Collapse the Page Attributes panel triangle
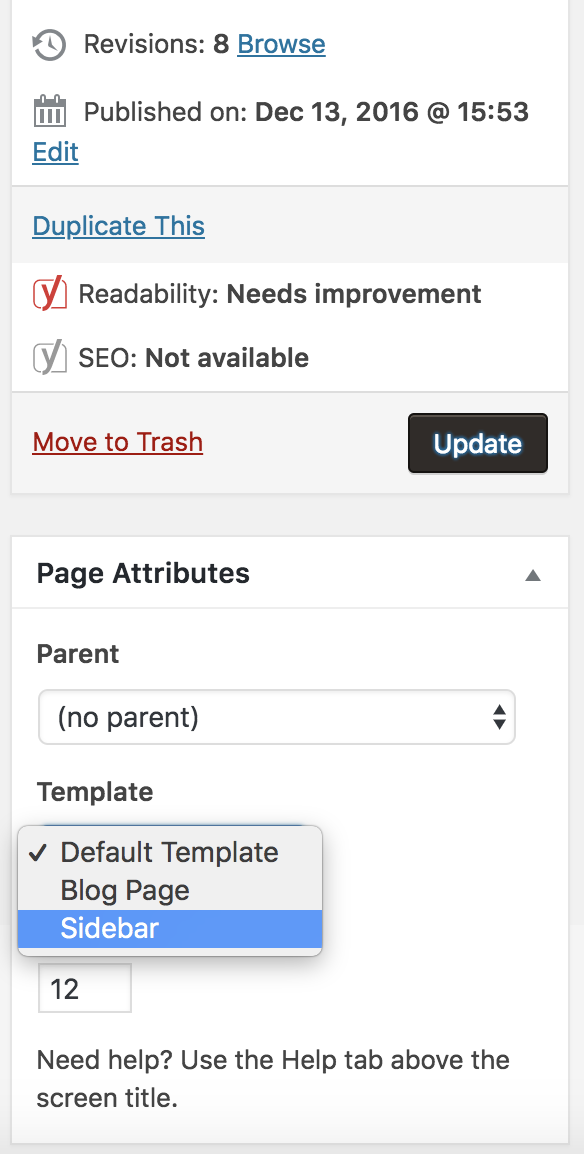584x1154 pixels. pos(533,576)
